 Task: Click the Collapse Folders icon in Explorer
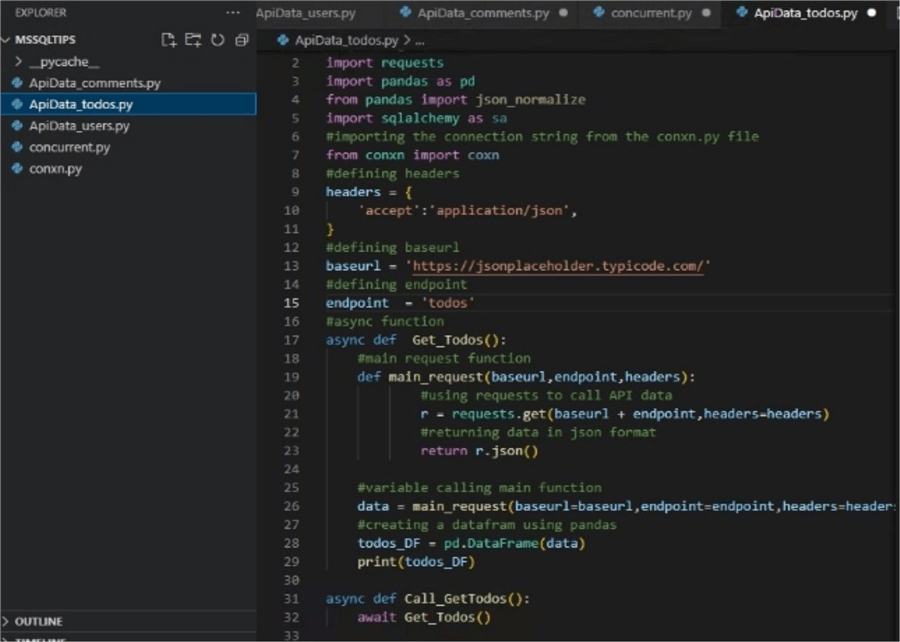pyautogui.click(x=240, y=39)
